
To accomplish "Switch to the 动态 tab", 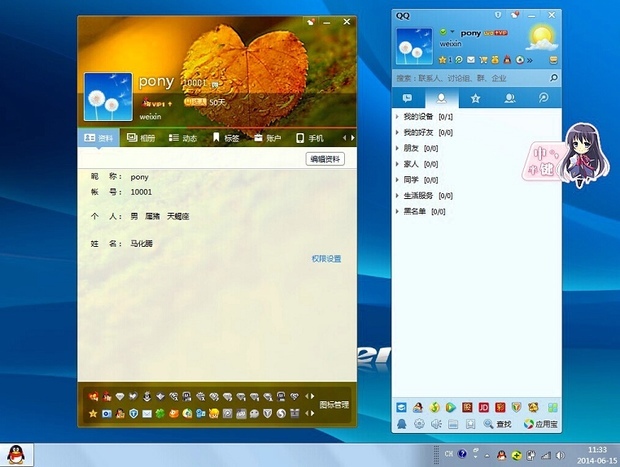I will pyautogui.click(x=183, y=138).
